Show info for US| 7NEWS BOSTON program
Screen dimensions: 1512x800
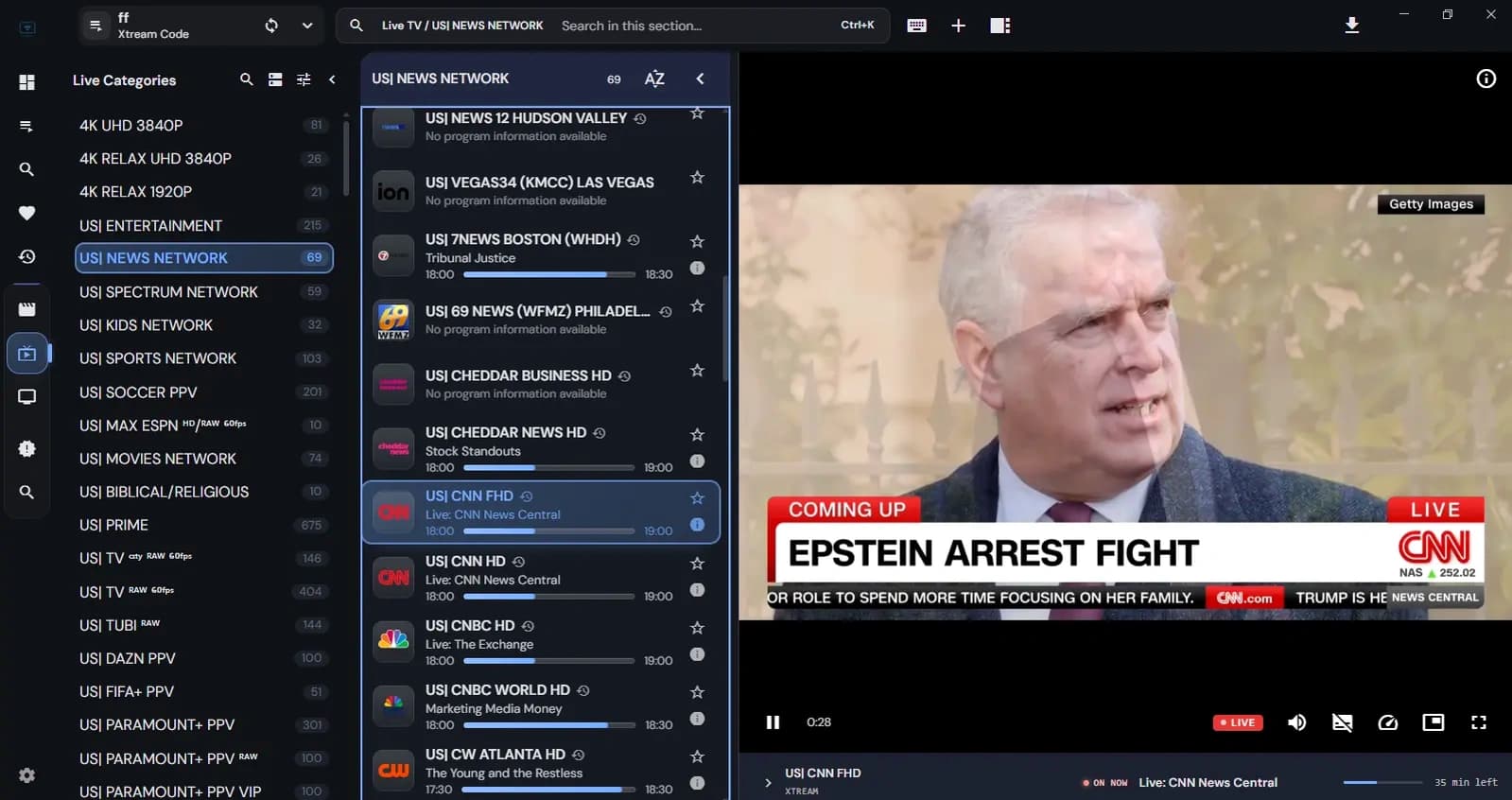coord(697,268)
